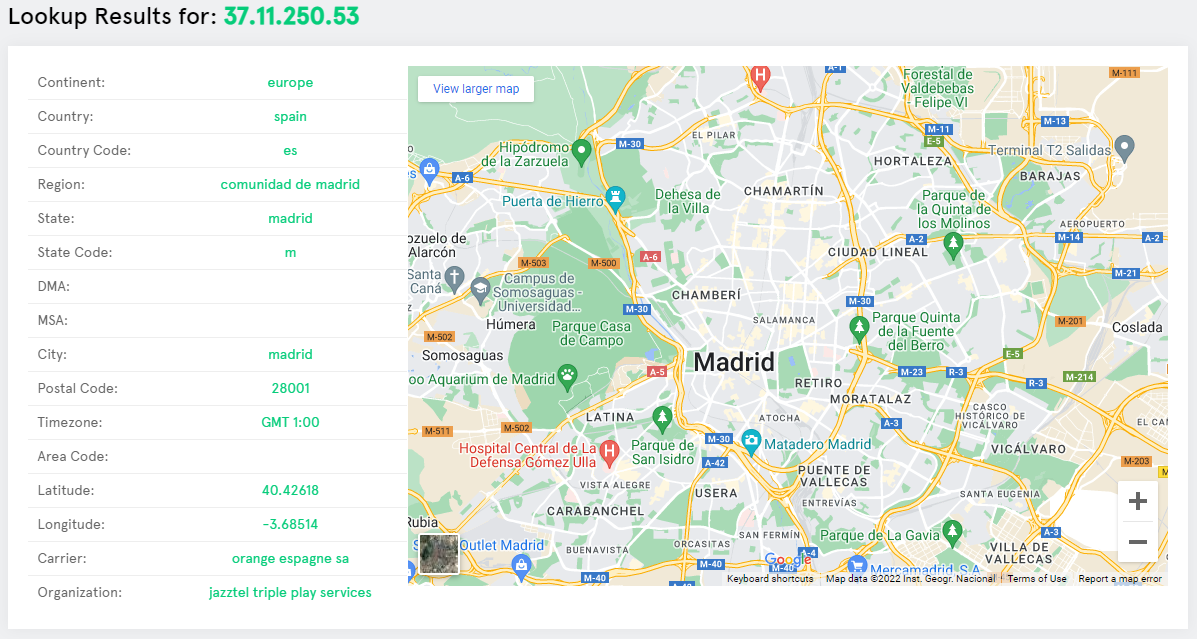This screenshot has width=1197, height=639.
Task: Click the Parque Quinta de la Fuente del Berro pin
Action: tap(860, 330)
